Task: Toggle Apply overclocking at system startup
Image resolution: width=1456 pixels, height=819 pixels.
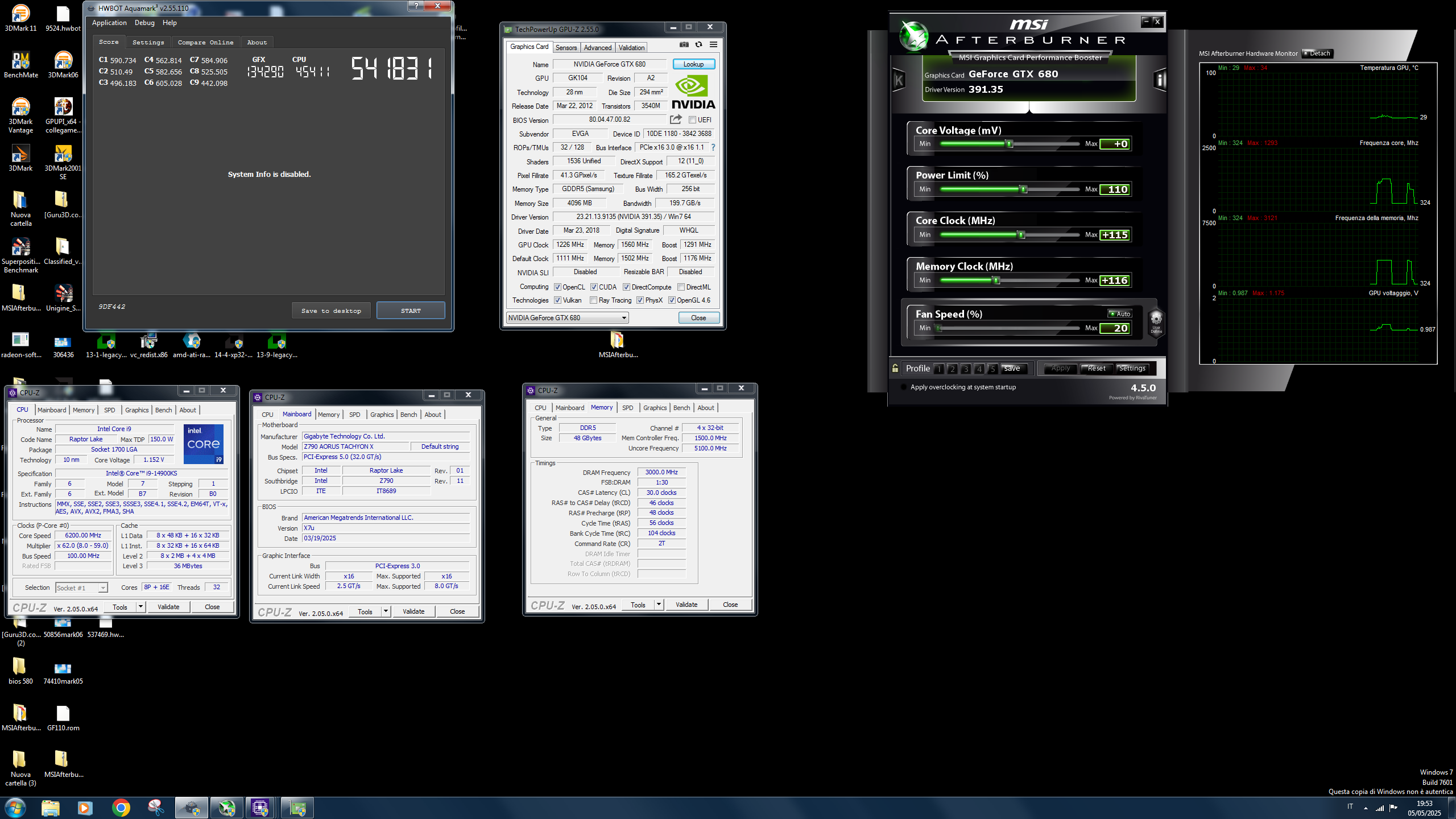Action: tap(904, 387)
